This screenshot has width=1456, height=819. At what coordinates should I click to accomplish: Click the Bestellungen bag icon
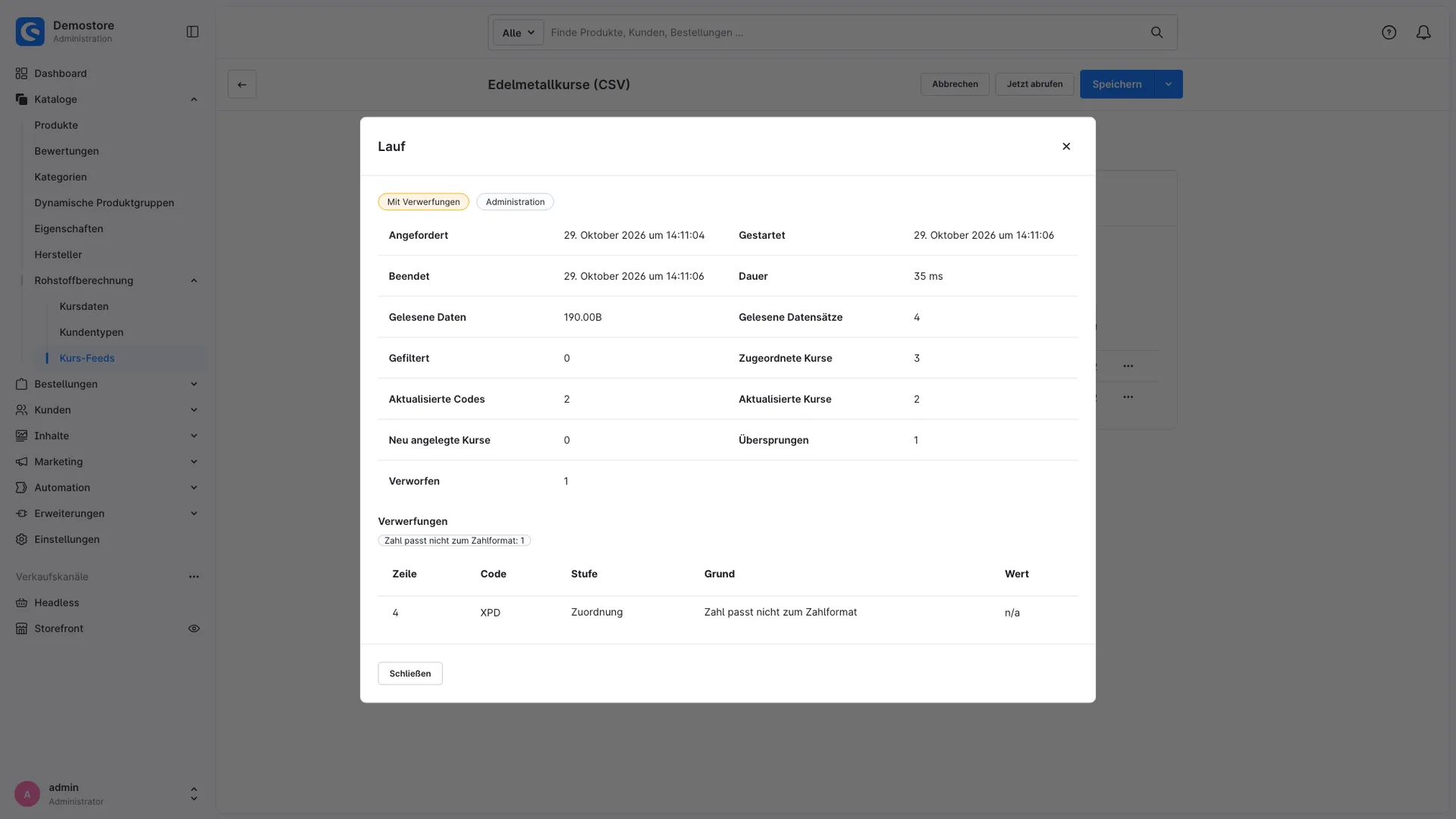click(21, 384)
